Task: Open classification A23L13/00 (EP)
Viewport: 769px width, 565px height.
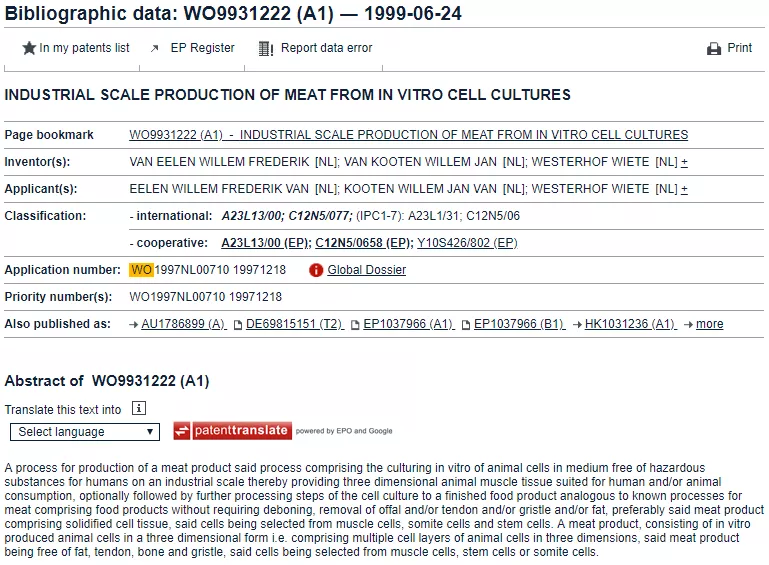Action: (264, 243)
